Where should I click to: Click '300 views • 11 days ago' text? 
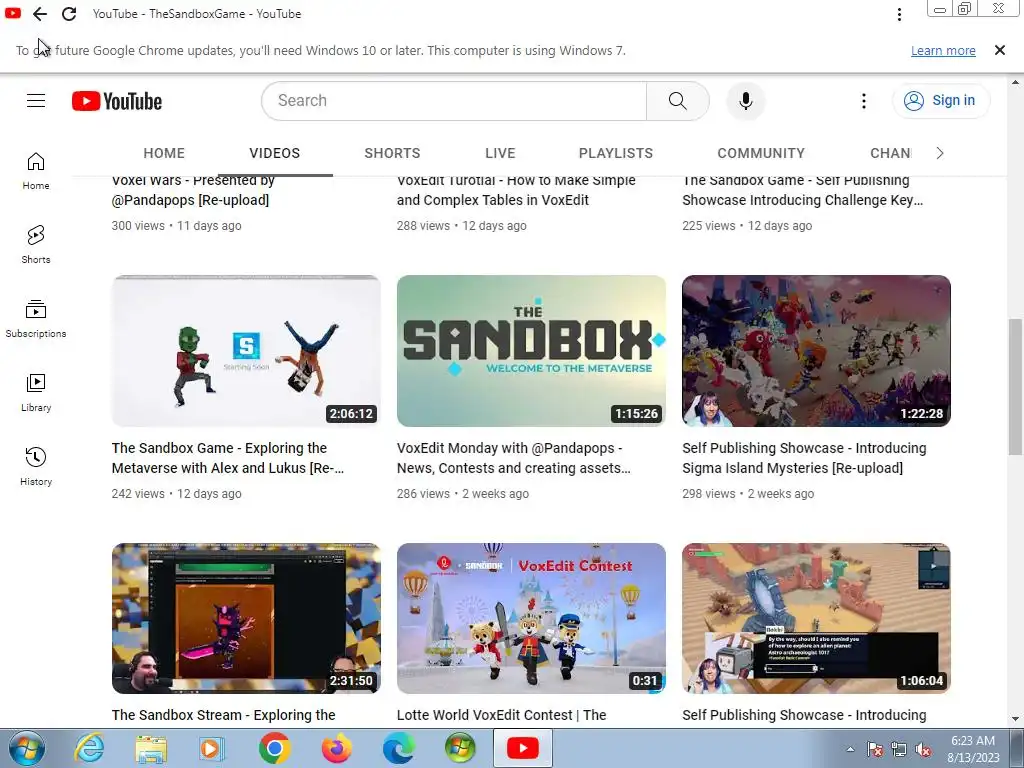(176, 225)
